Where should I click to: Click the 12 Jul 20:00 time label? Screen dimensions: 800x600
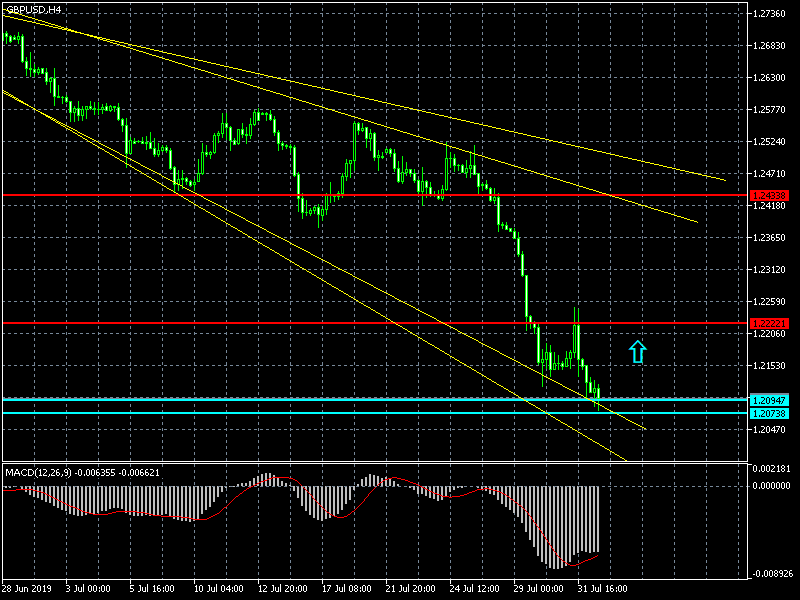point(282,589)
